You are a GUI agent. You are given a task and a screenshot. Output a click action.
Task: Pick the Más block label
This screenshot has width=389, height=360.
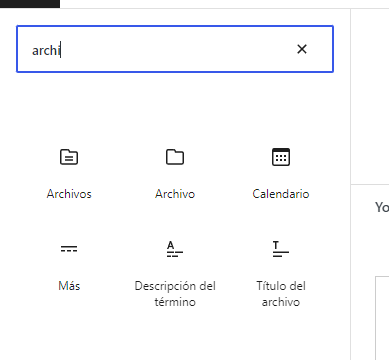[x=69, y=286]
